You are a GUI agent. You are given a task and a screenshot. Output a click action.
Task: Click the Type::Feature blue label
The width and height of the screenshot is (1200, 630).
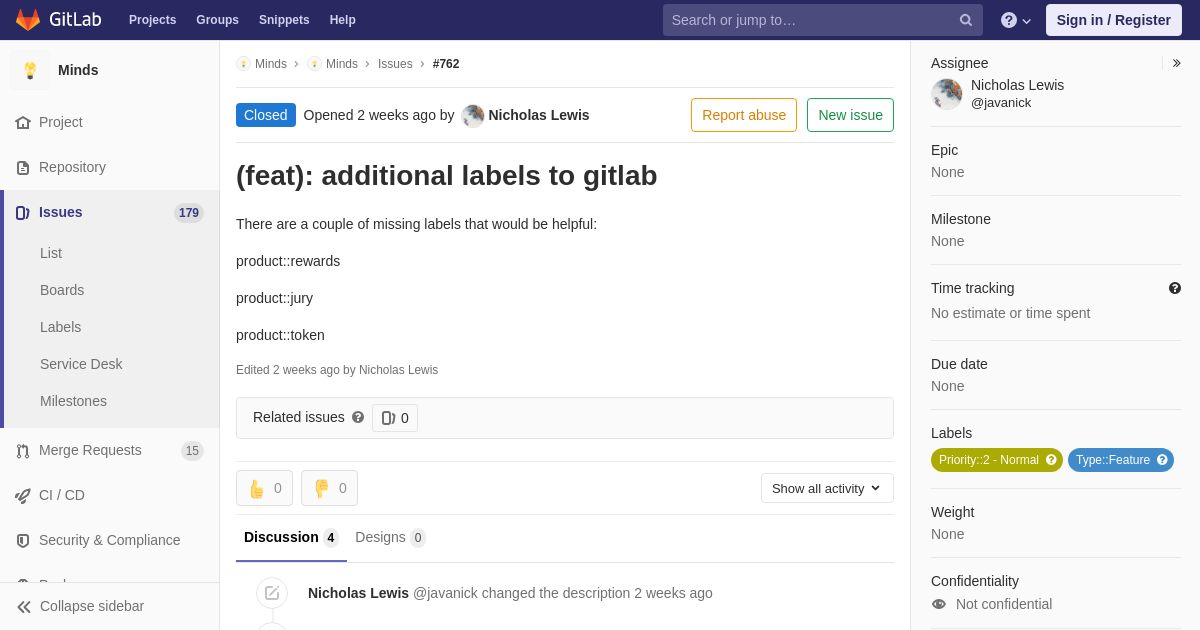click(x=1121, y=460)
